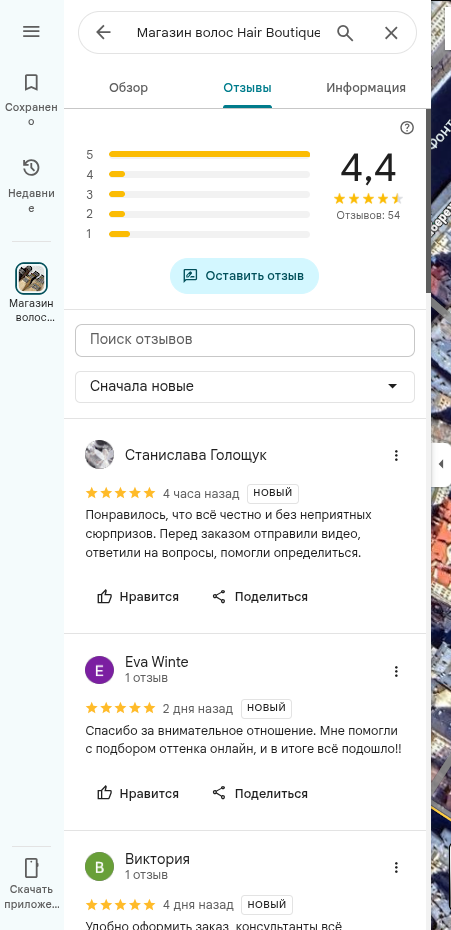
Task: Switch to the Информация tab
Action: pyautogui.click(x=366, y=88)
